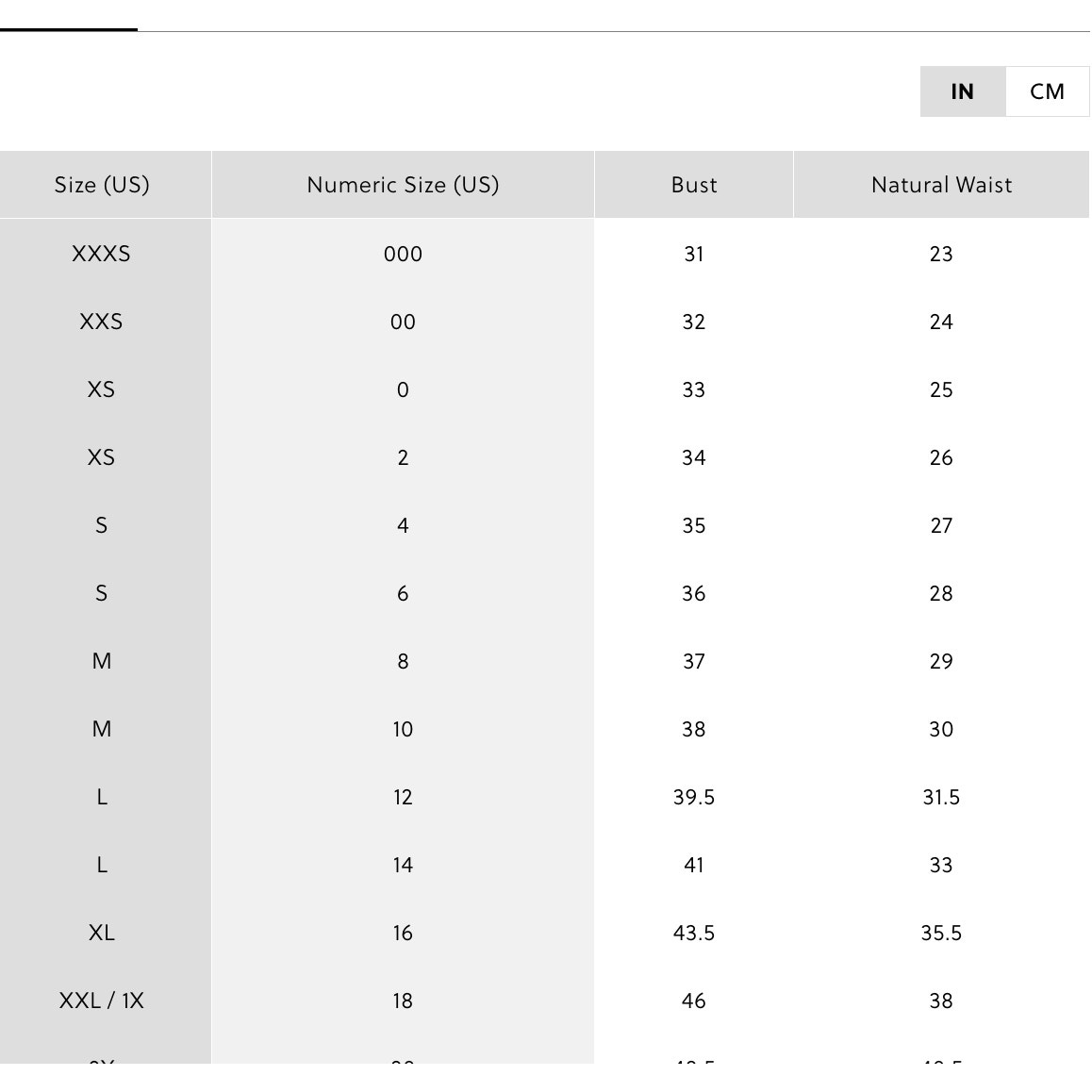The width and height of the screenshot is (1092, 1092).
Task: Click the bust value 43.5
Action: point(694,933)
